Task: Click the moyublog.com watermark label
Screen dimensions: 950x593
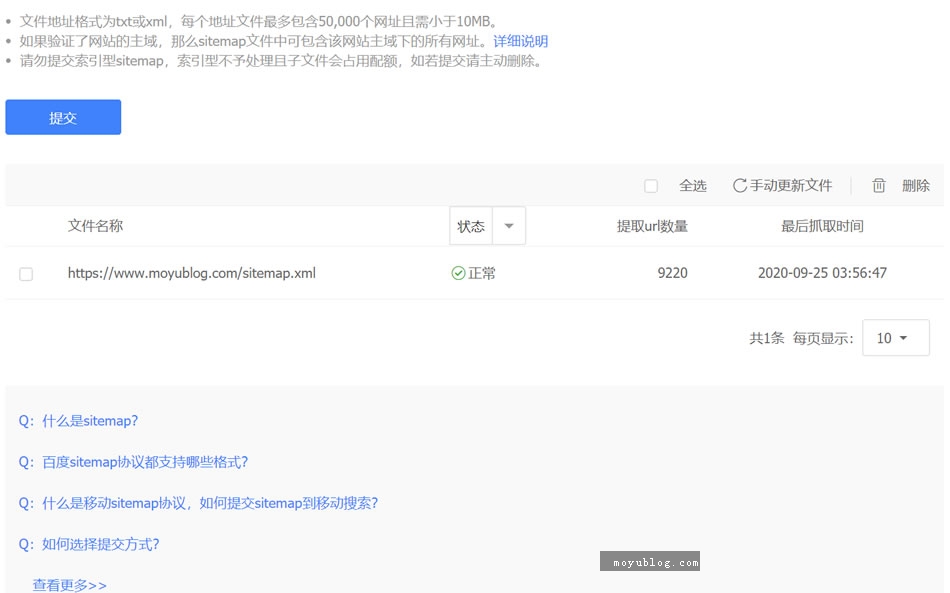Action: pyautogui.click(x=650, y=562)
